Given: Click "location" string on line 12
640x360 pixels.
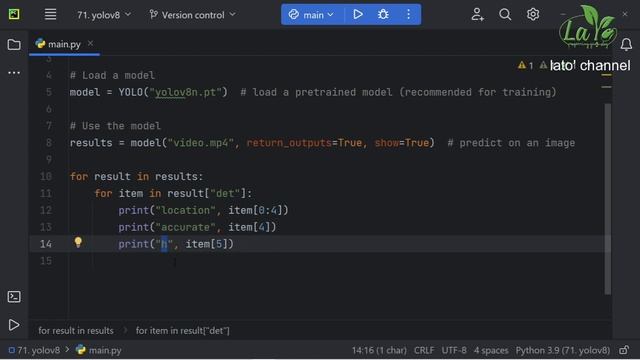Looking at the screenshot, I should pos(185,210).
